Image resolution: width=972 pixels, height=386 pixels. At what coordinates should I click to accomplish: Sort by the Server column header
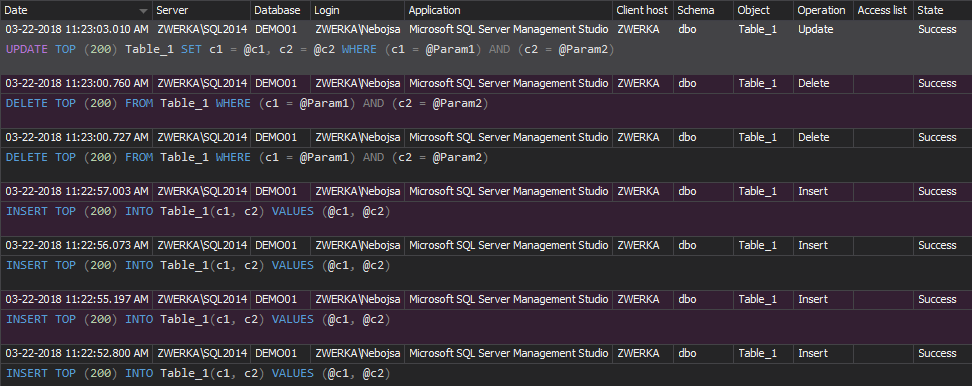point(201,10)
